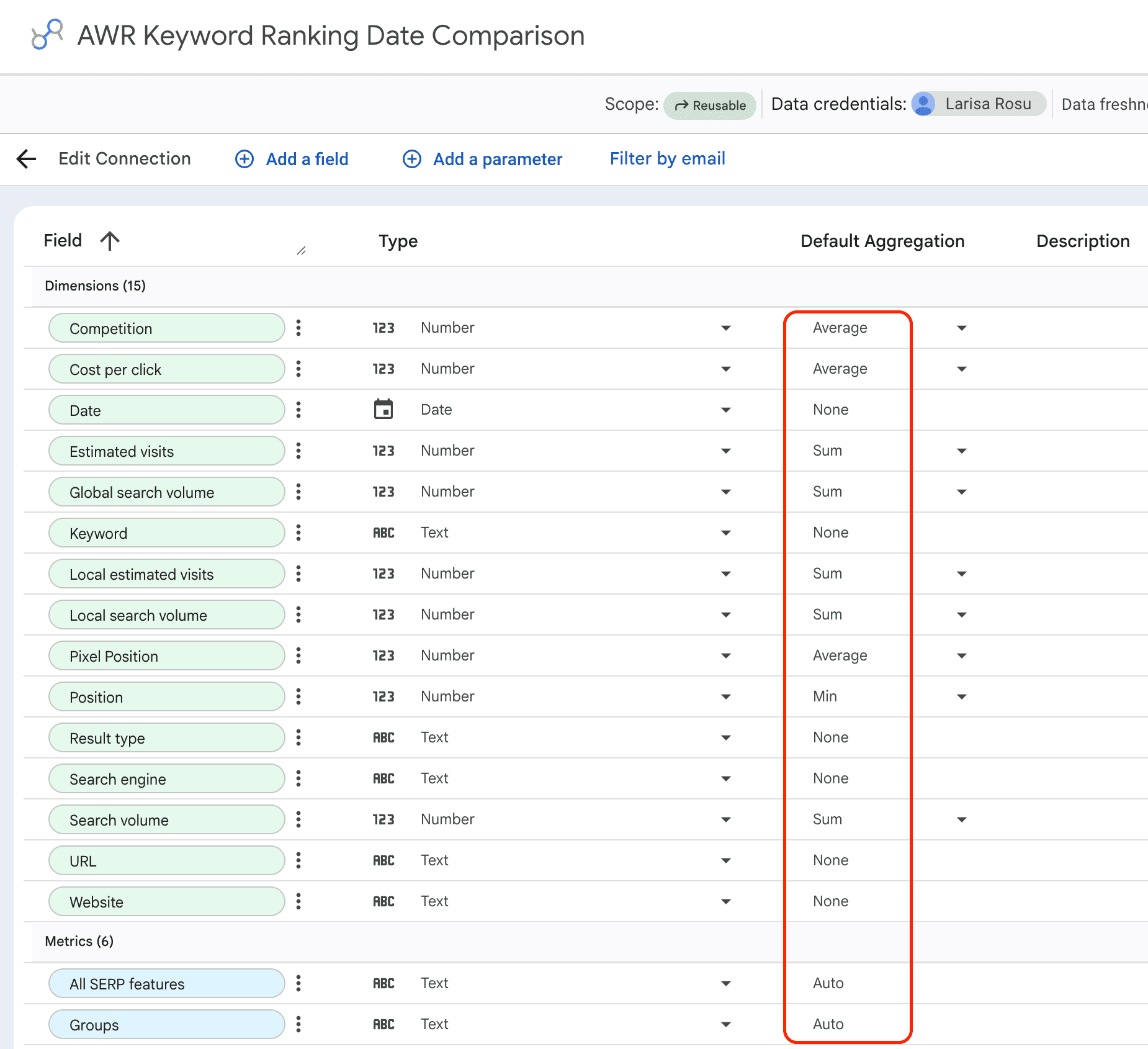Screen dimensions: 1148x1049
Task: Open the three-dot menu for Position field
Action: (x=298, y=696)
